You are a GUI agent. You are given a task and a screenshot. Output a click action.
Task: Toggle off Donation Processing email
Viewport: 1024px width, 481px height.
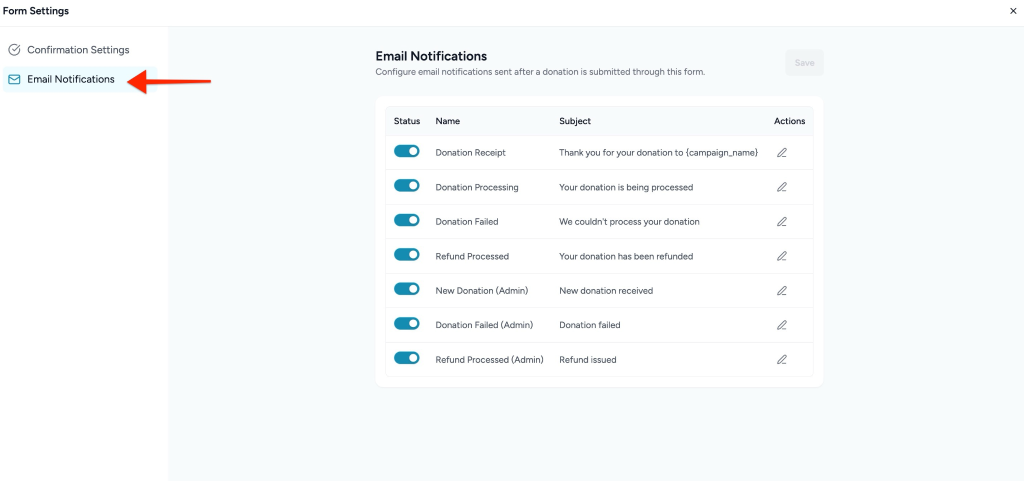point(406,186)
